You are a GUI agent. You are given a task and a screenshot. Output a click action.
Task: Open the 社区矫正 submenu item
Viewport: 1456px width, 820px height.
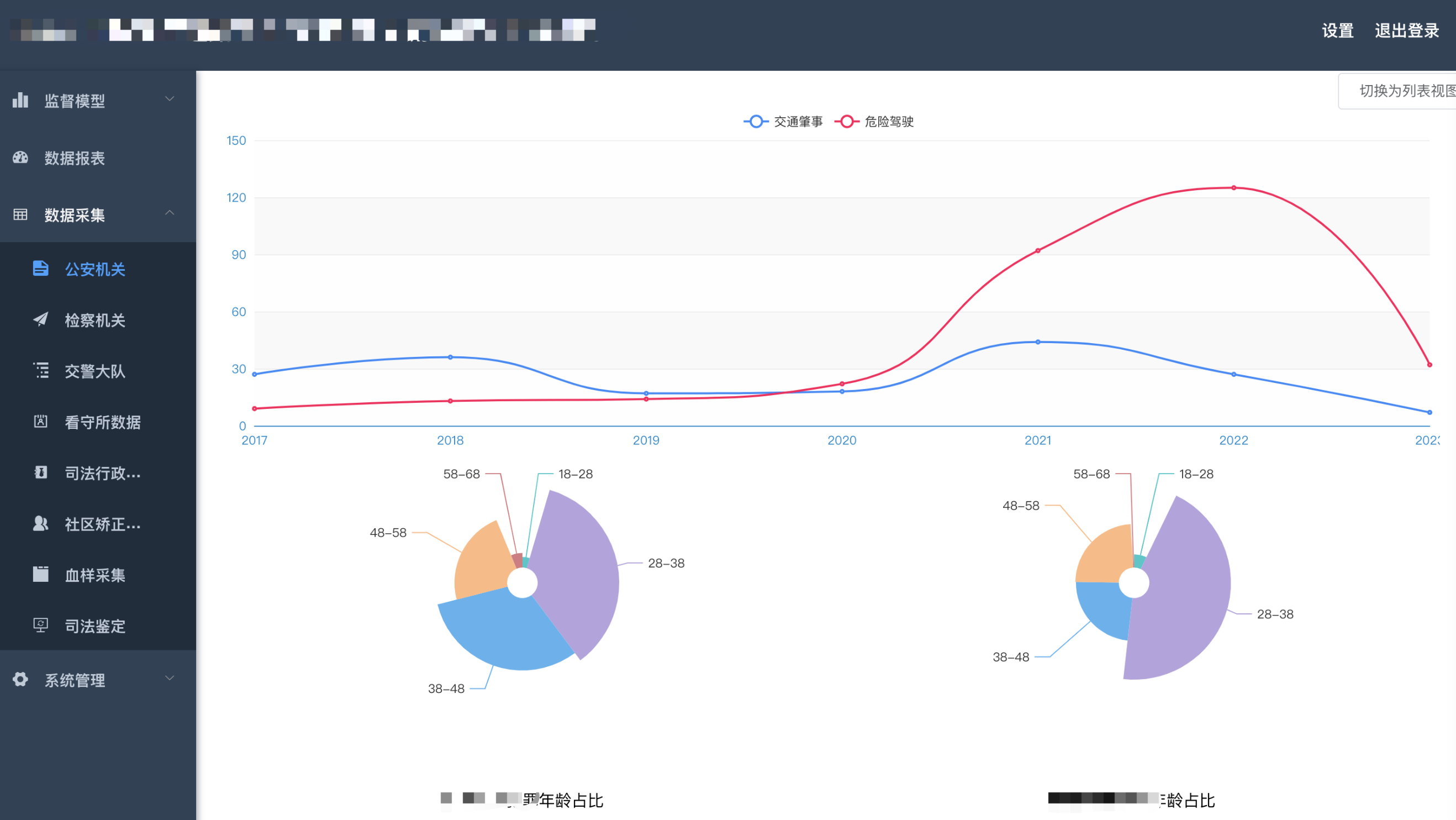pyautogui.click(x=98, y=524)
